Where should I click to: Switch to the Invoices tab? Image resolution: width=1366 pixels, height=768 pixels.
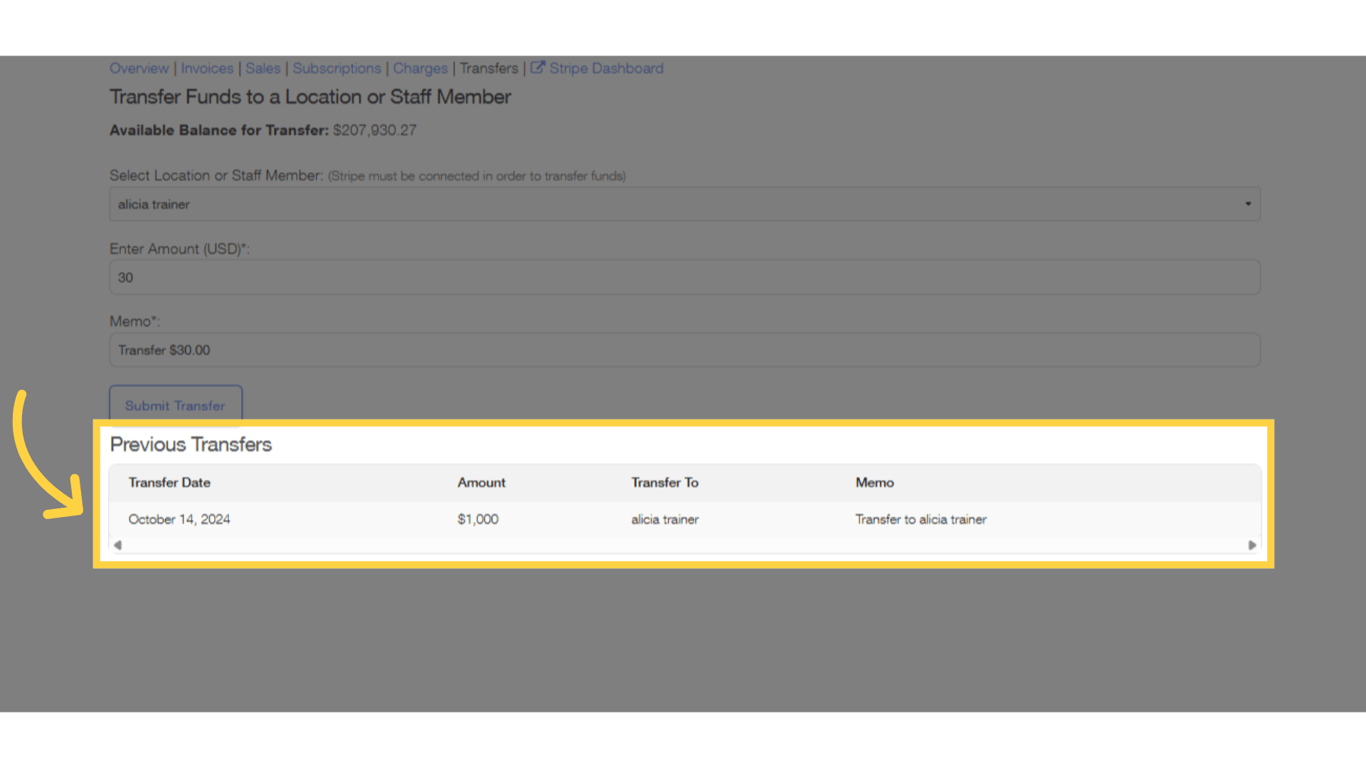click(207, 68)
